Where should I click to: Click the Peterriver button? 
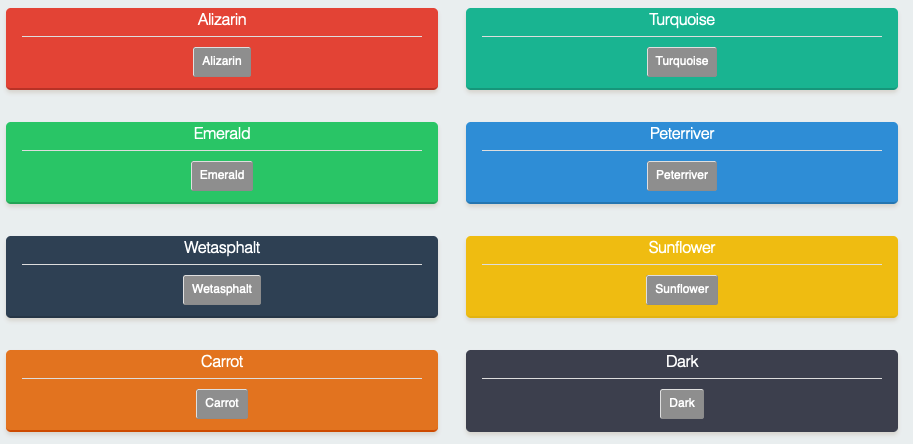pyautogui.click(x=681, y=176)
